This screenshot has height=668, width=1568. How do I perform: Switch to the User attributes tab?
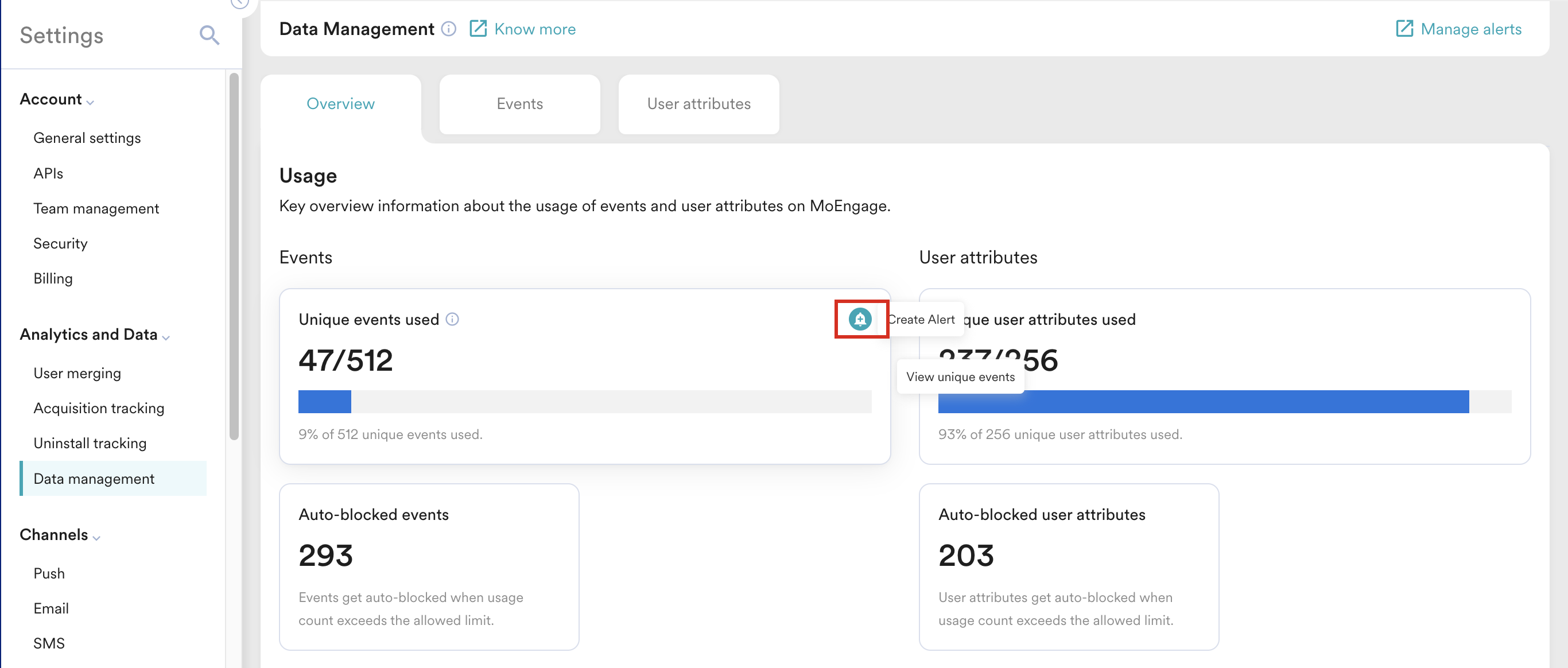(698, 104)
